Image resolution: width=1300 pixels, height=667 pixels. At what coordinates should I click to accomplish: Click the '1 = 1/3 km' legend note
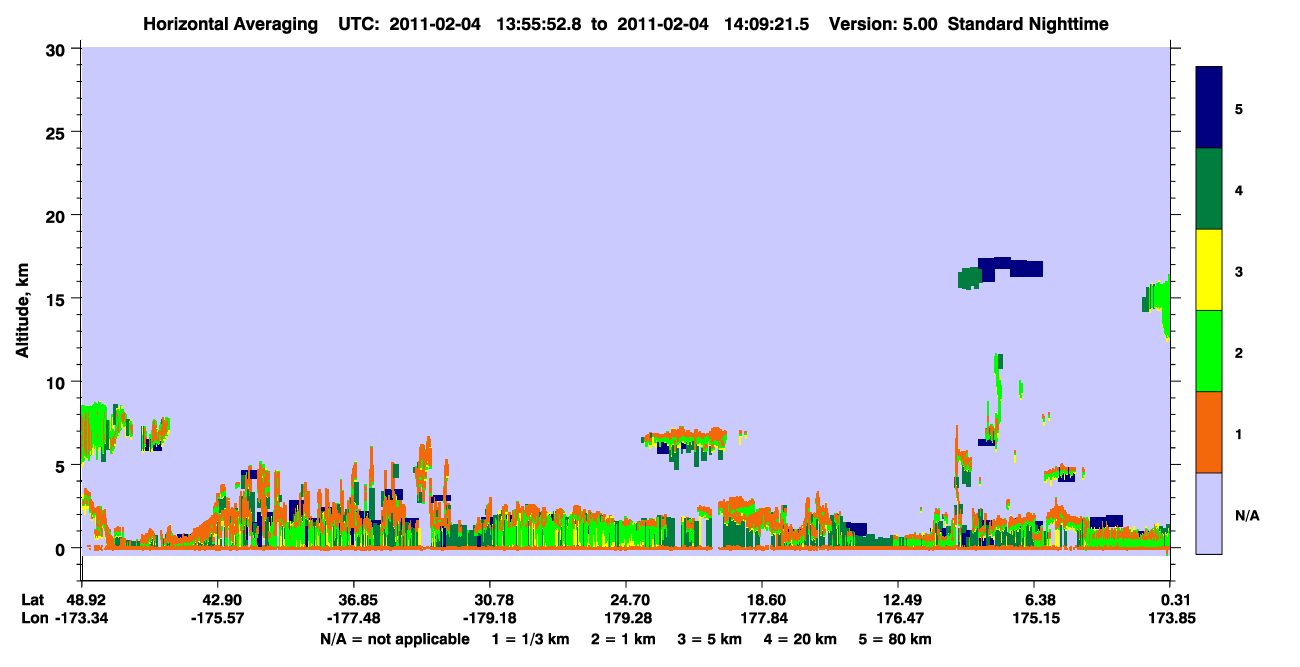pyautogui.click(x=530, y=638)
